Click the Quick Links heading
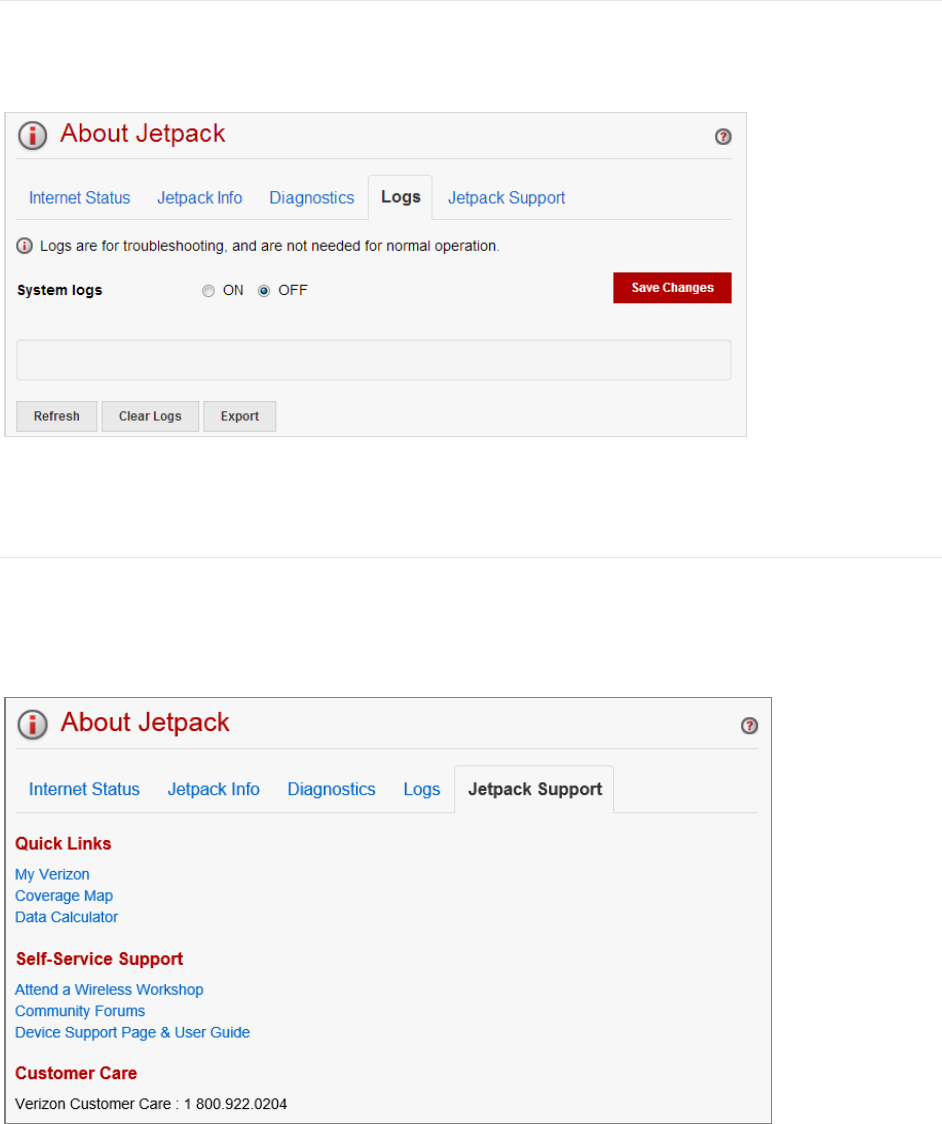 (x=63, y=844)
